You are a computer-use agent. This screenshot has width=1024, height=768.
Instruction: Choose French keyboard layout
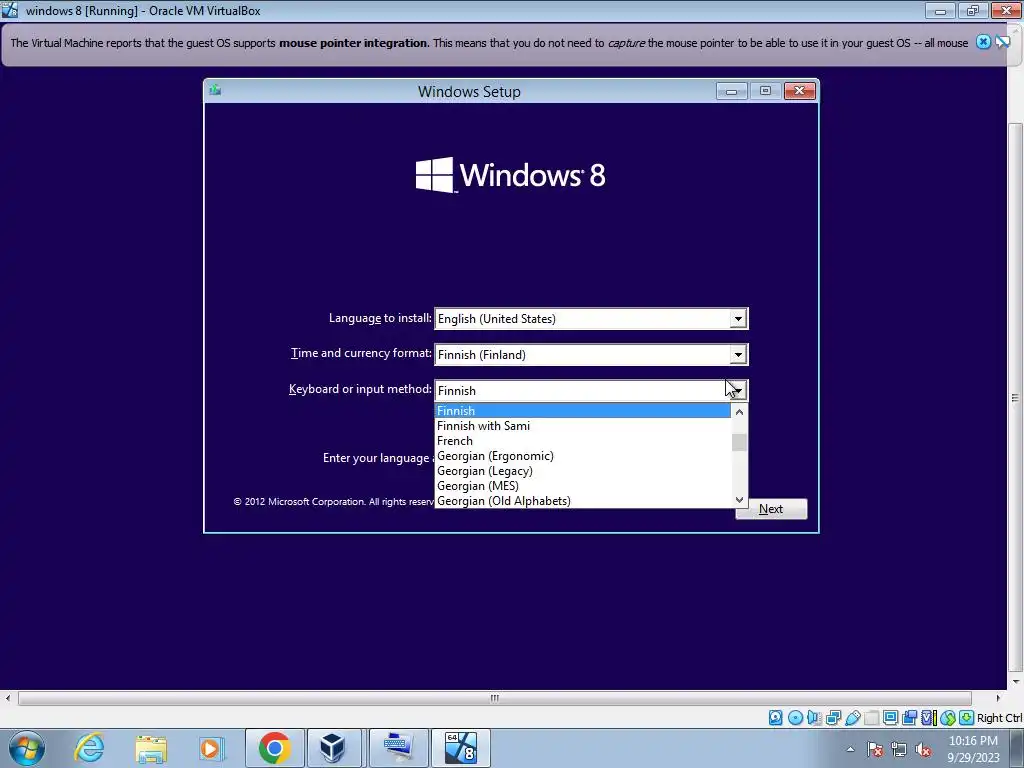(x=583, y=441)
